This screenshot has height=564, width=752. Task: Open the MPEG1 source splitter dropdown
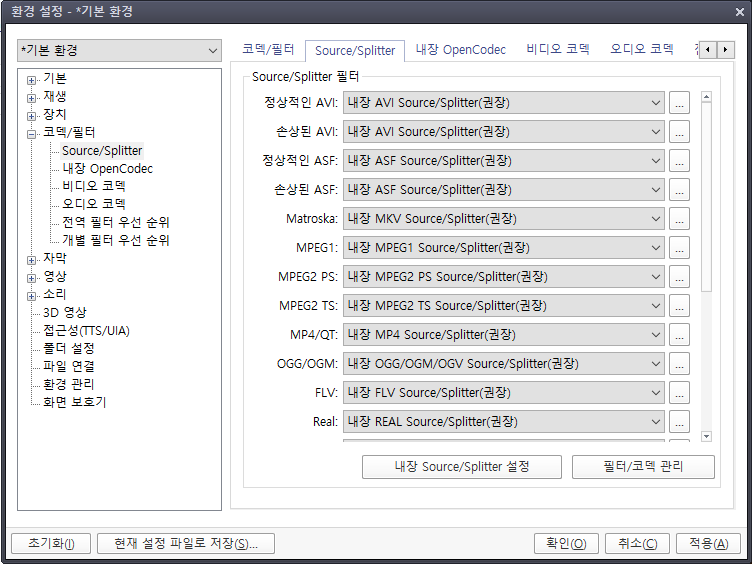pyautogui.click(x=504, y=248)
